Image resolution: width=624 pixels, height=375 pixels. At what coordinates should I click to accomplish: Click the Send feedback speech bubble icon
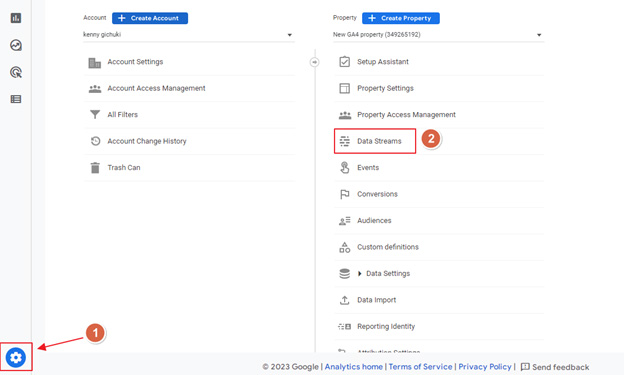(x=525, y=367)
